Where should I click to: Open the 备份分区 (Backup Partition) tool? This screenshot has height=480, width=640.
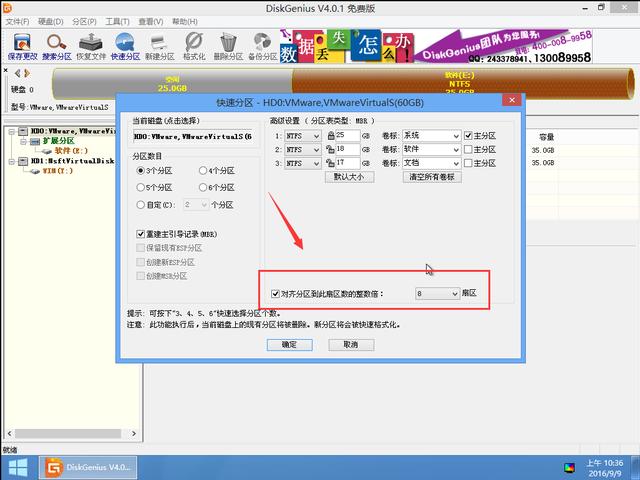coord(263,45)
